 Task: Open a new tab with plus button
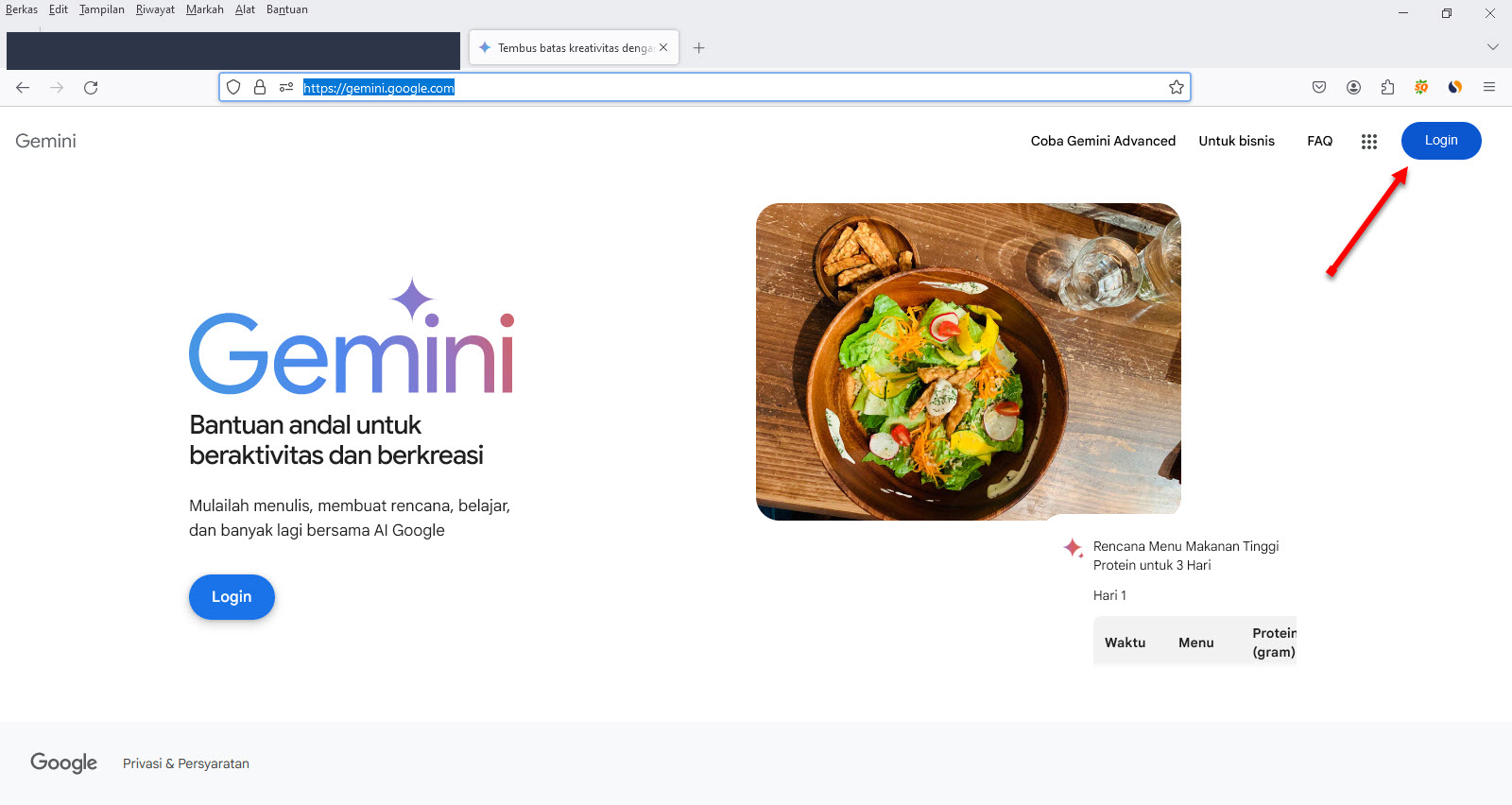(x=698, y=48)
